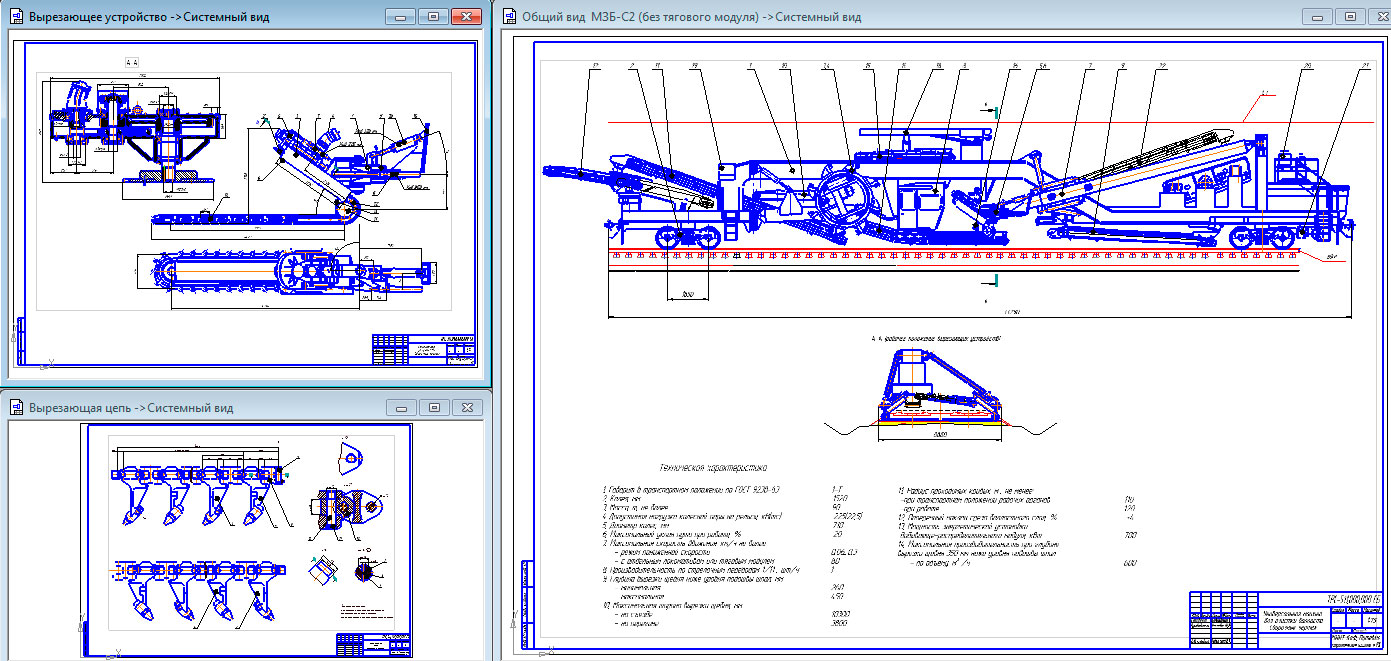Close the Вырезающая цепь window
The height and width of the screenshot is (661, 1391).
click(x=466, y=408)
